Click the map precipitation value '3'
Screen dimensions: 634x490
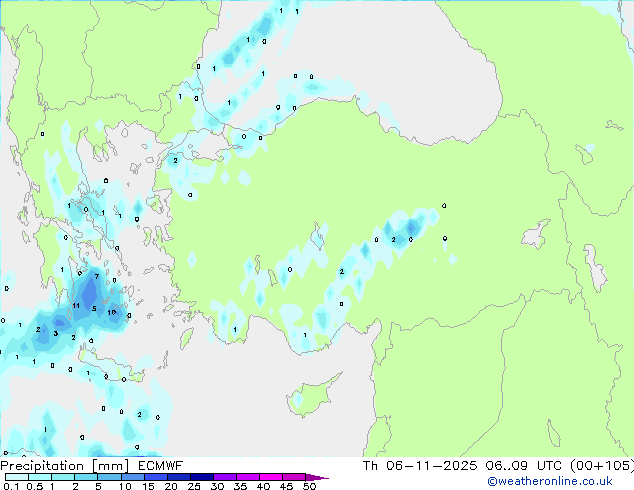pos(56,334)
